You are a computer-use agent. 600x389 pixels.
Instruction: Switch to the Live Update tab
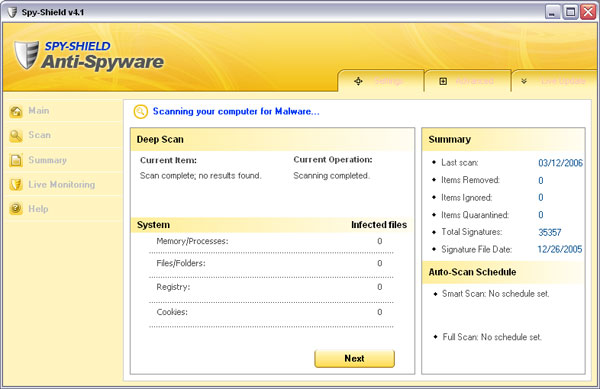(x=554, y=81)
